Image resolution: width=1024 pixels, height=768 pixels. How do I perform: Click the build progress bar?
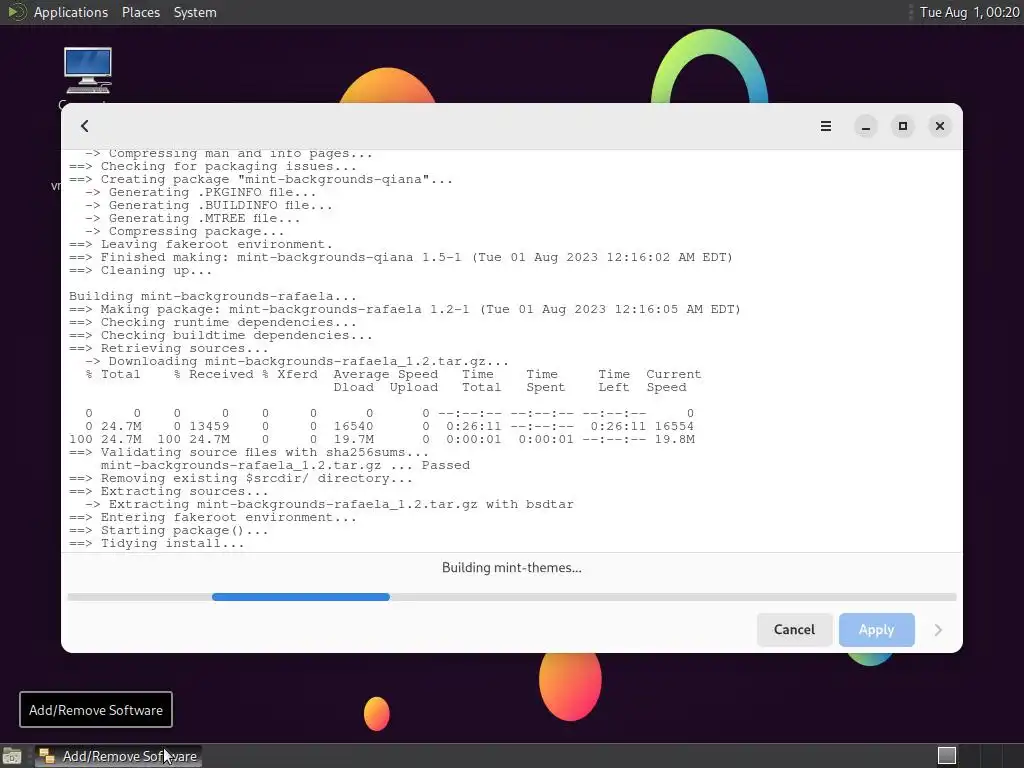click(x=512, y=597)
